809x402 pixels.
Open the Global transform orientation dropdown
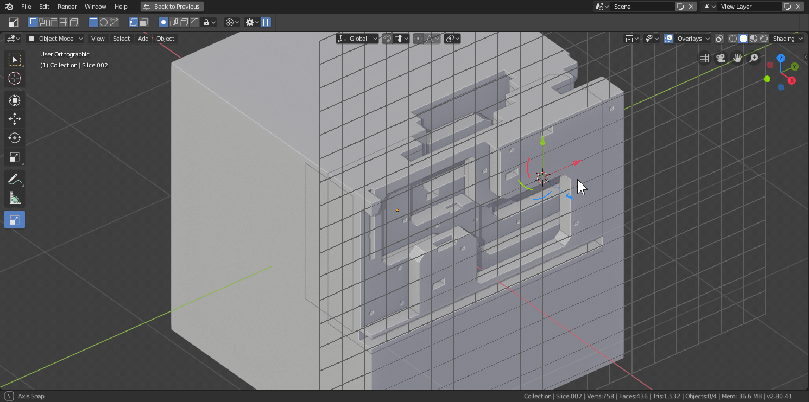pos(357,39)
